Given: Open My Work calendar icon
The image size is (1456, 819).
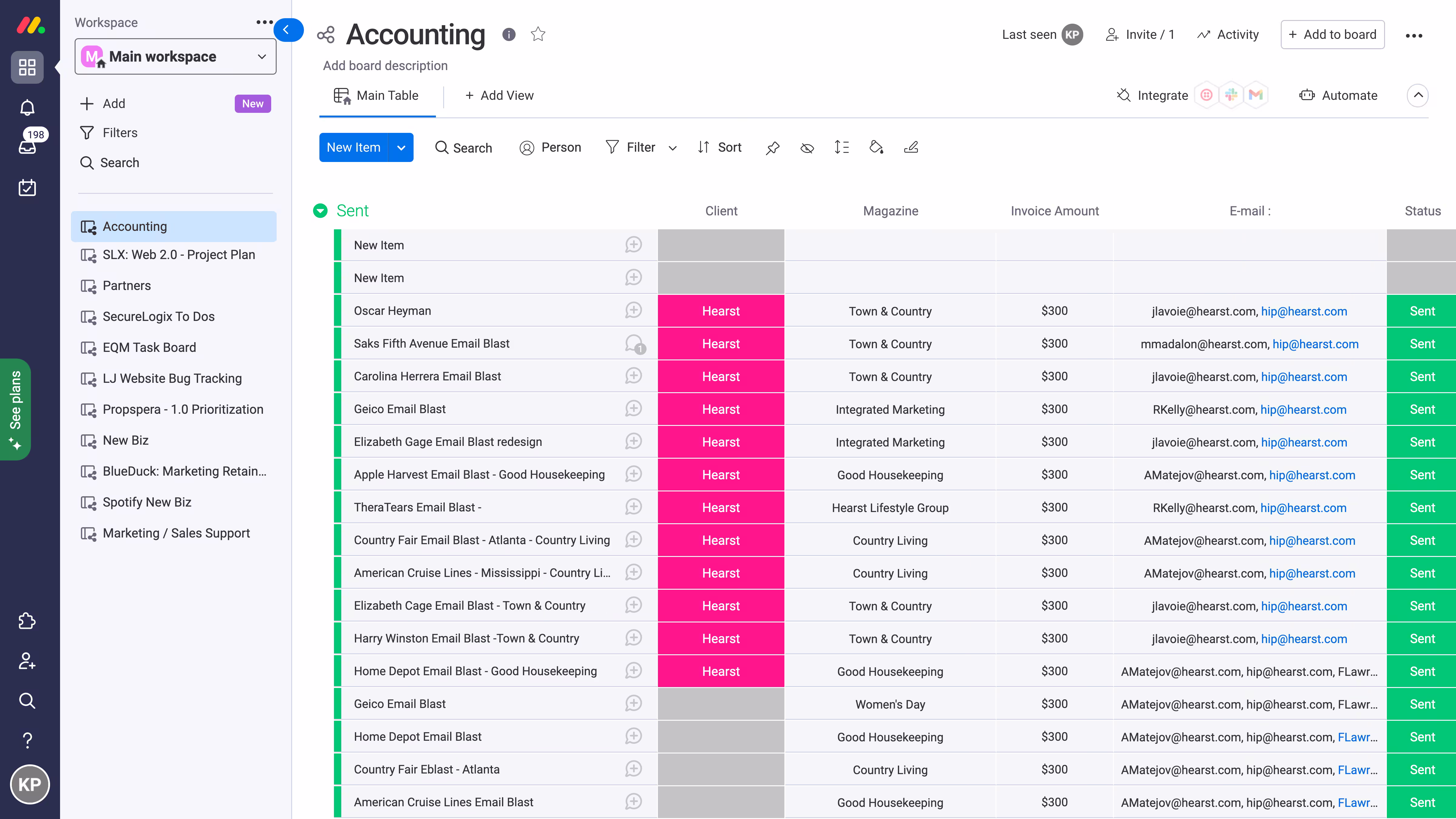Looking at the screenshot, I should click(x=27, y=188).
